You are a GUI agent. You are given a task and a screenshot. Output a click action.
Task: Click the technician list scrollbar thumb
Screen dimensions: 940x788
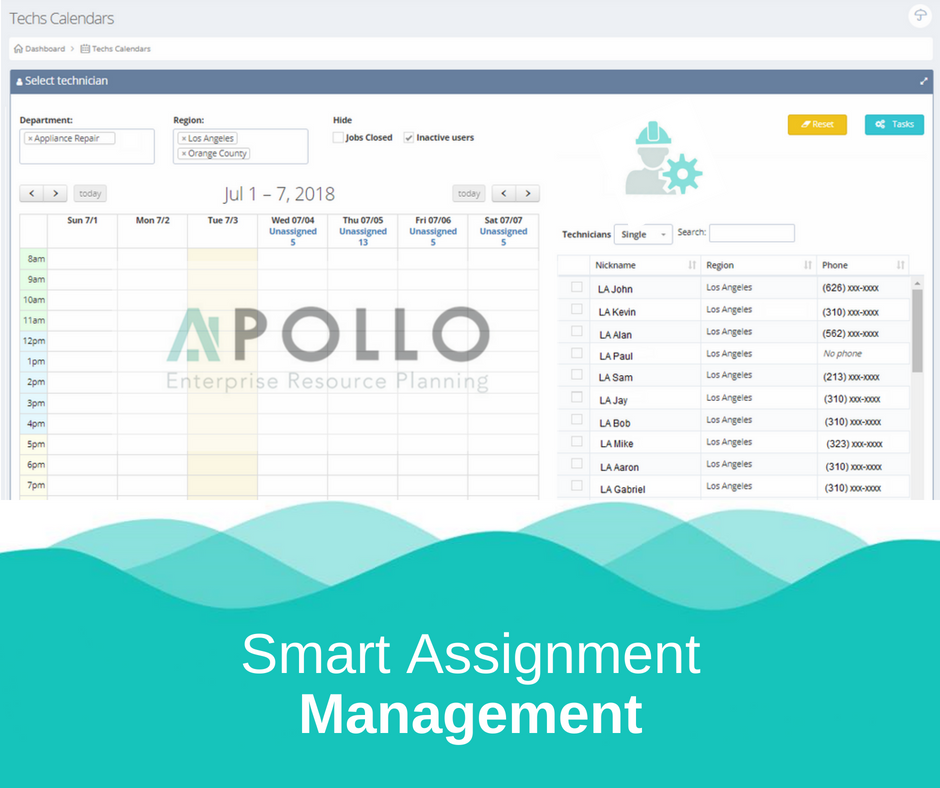[x=917, y=331]
